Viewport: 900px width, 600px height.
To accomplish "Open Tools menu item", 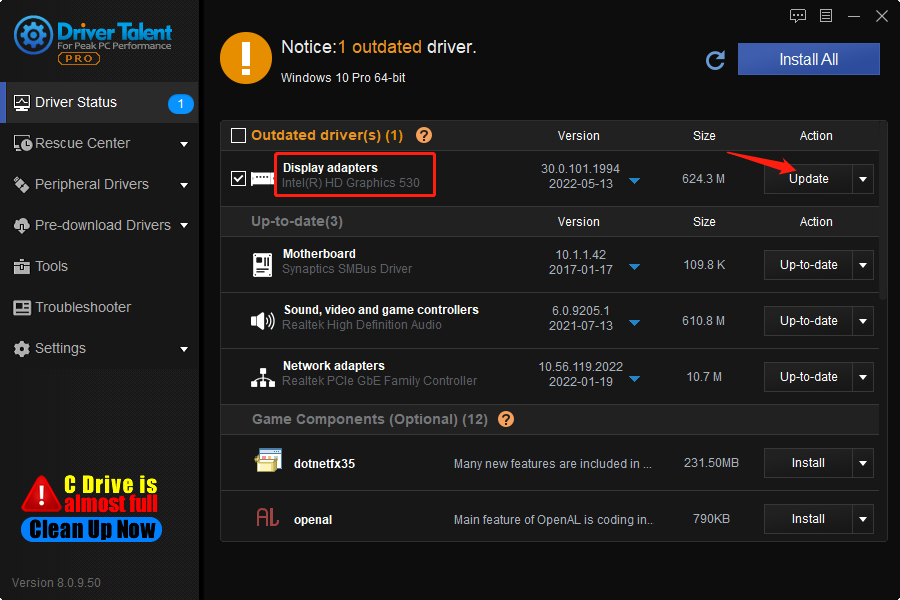I will (99, 266).
